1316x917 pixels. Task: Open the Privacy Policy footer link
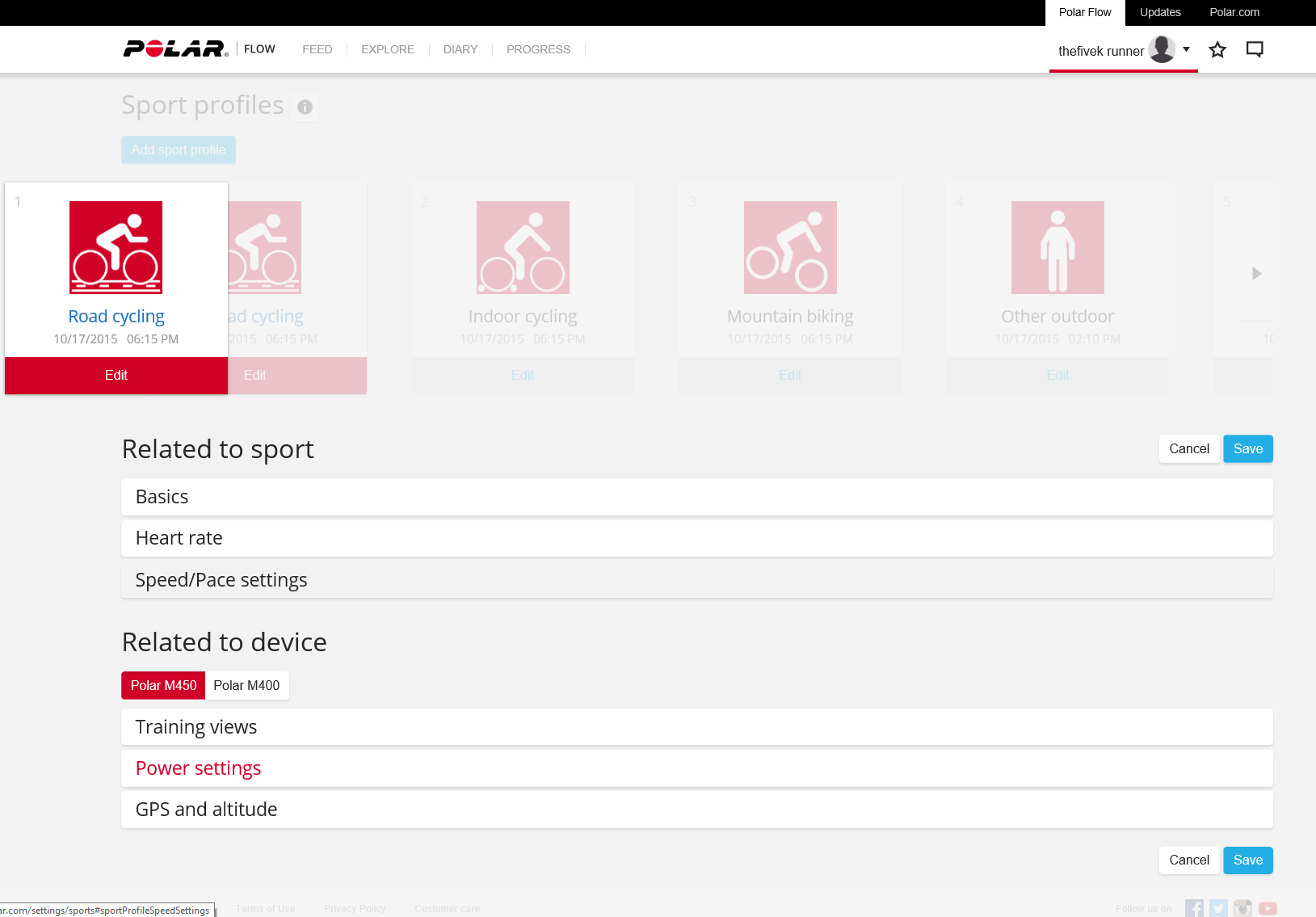355,909
